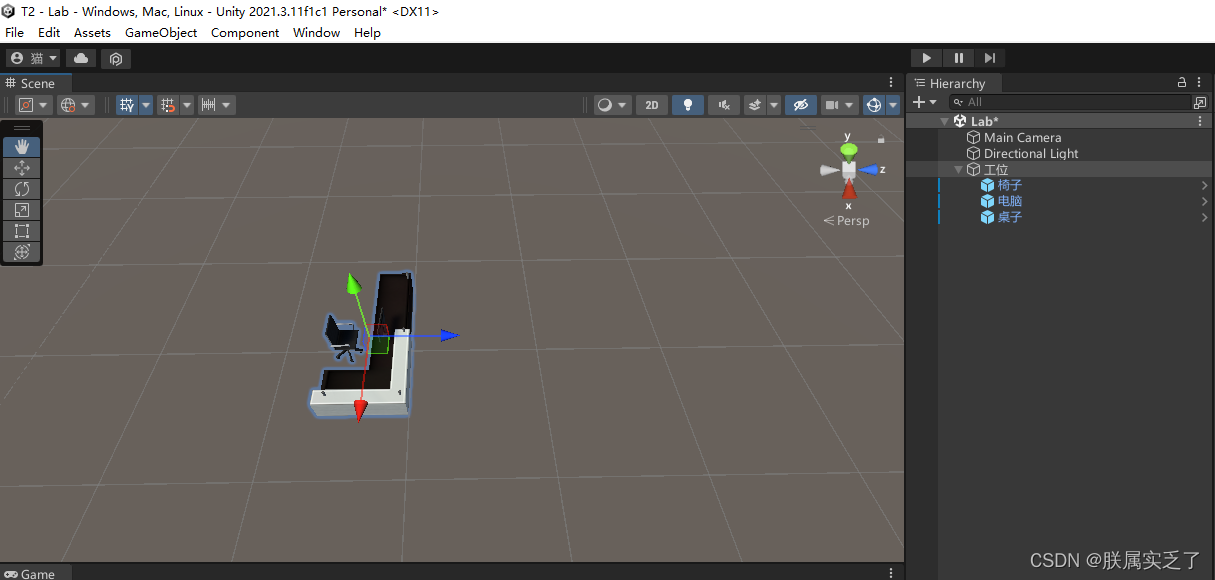This screenshot has width=1215, height=580.
Task: Click the Unity cloud services icon
Action: coord(79,58)
